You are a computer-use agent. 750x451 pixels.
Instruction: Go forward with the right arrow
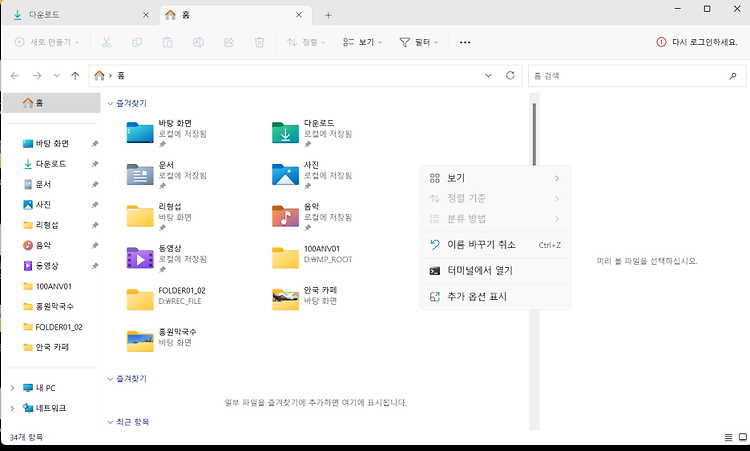point(37,76)
